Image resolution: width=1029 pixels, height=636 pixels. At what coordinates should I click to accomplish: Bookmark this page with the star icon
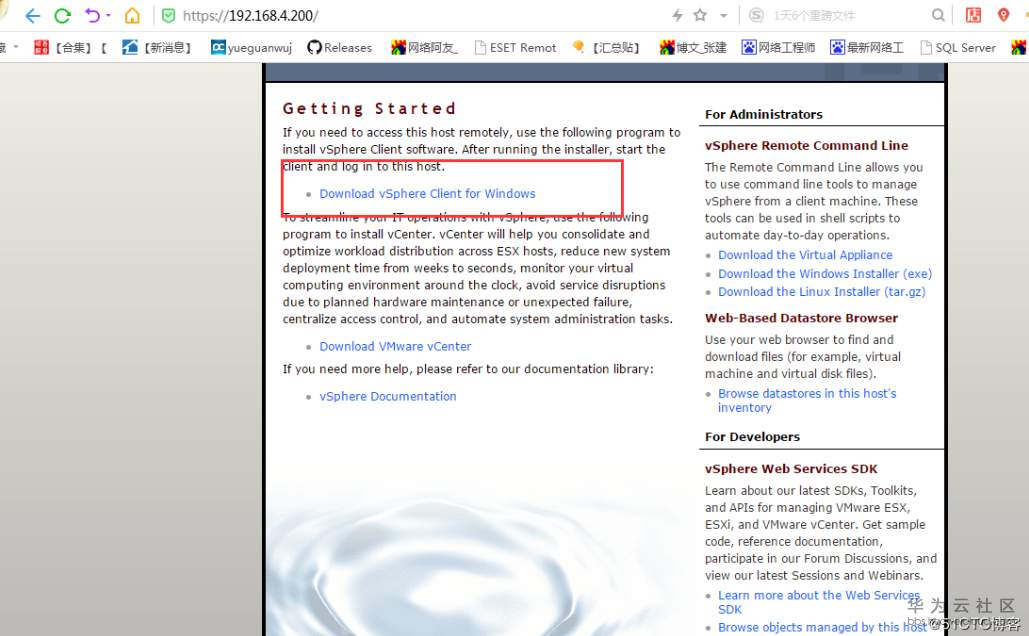tap(700, 14)
